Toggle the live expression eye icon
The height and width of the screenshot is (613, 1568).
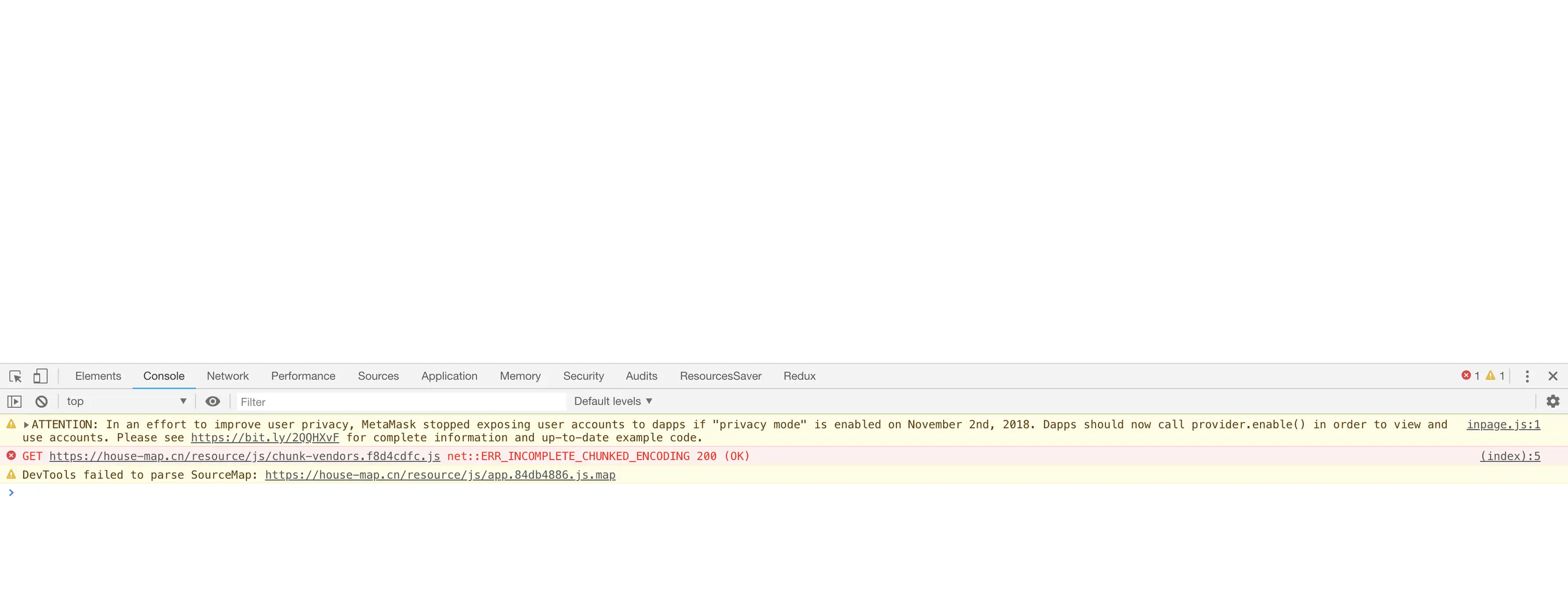[213, 402]
